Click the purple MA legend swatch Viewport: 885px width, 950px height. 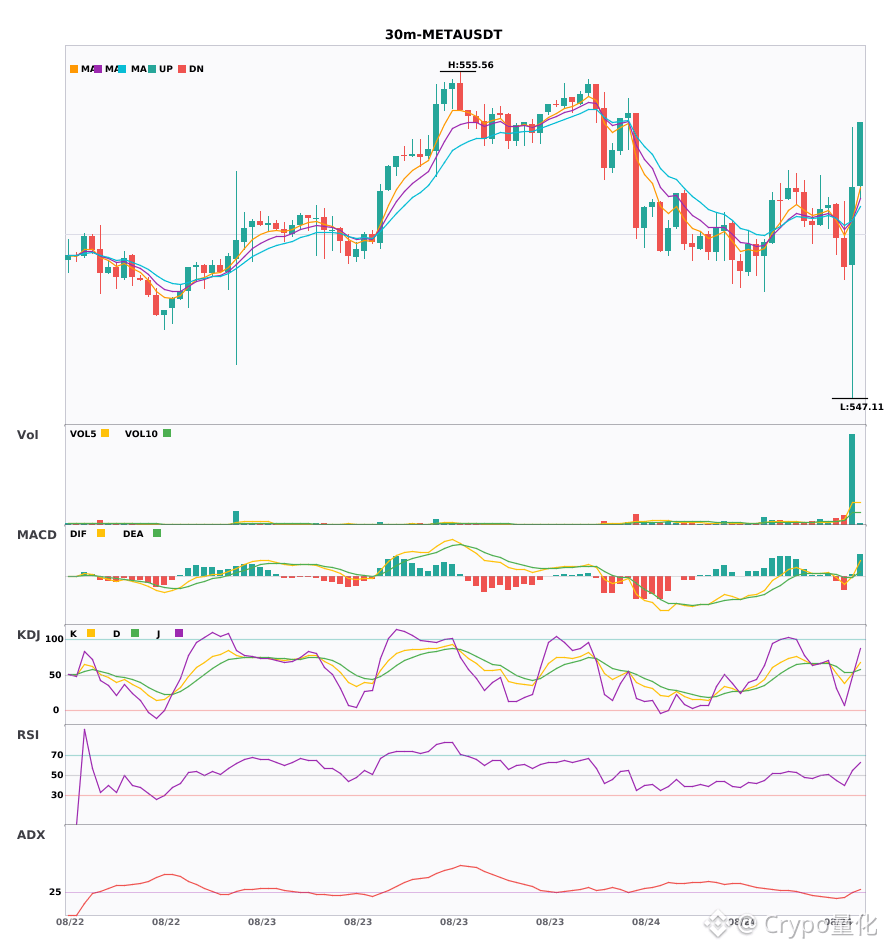point(98,69)
